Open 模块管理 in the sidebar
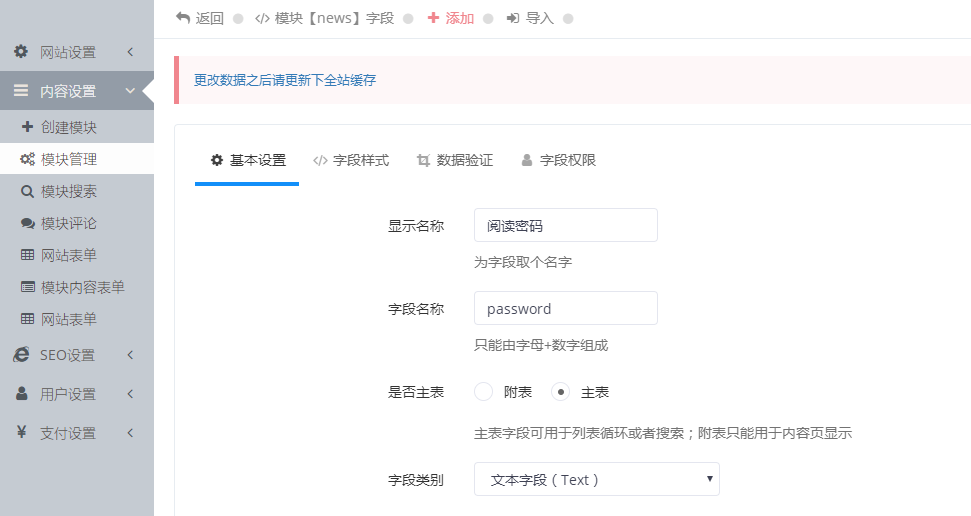The width and height of the screenshot is (971, 516). click(x=77, y=159)
